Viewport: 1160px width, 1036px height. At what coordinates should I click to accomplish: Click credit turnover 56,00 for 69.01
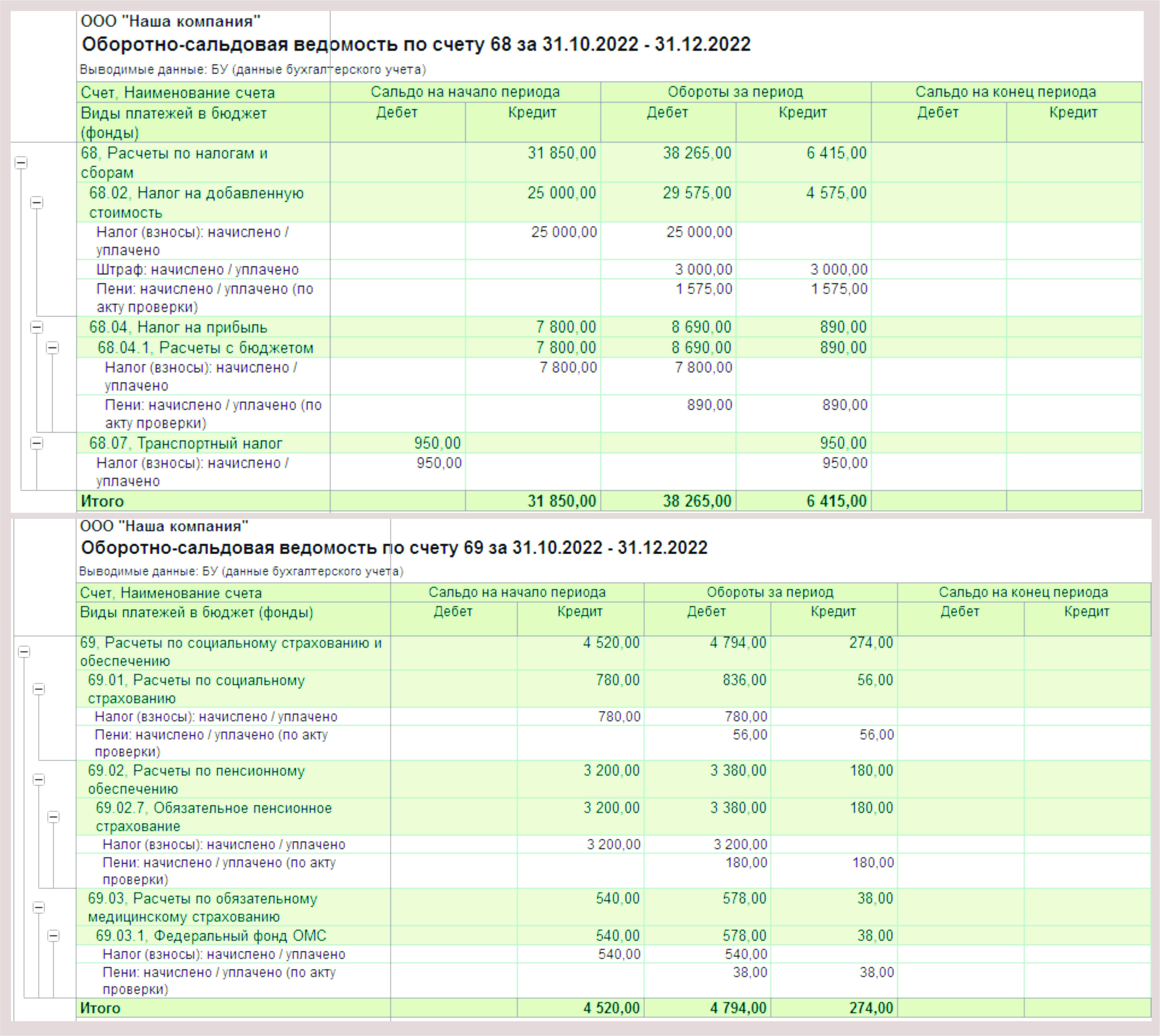pyautogui.click(x=875, y=680)
